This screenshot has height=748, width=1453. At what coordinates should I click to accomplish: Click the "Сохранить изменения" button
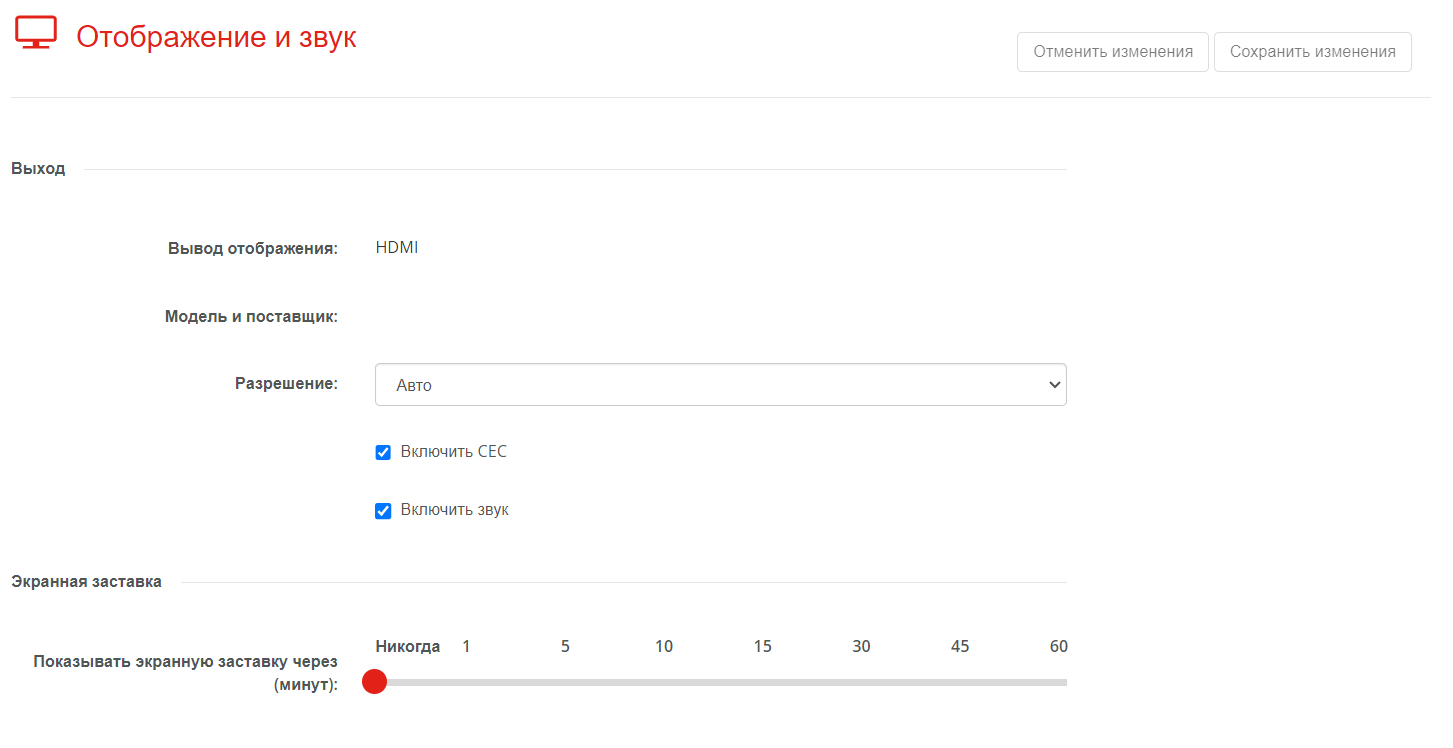(x=1313, y=52)
